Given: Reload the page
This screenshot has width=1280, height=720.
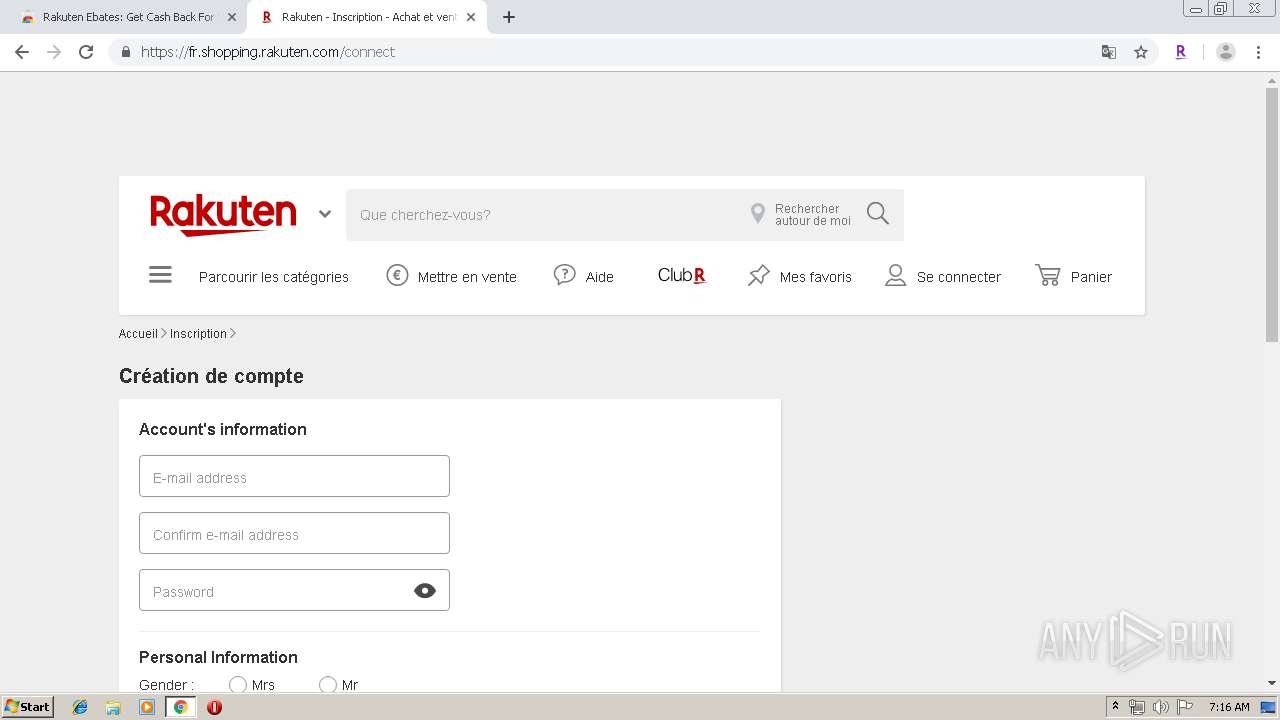Looking at the screenshot, I should coord(86,52).
